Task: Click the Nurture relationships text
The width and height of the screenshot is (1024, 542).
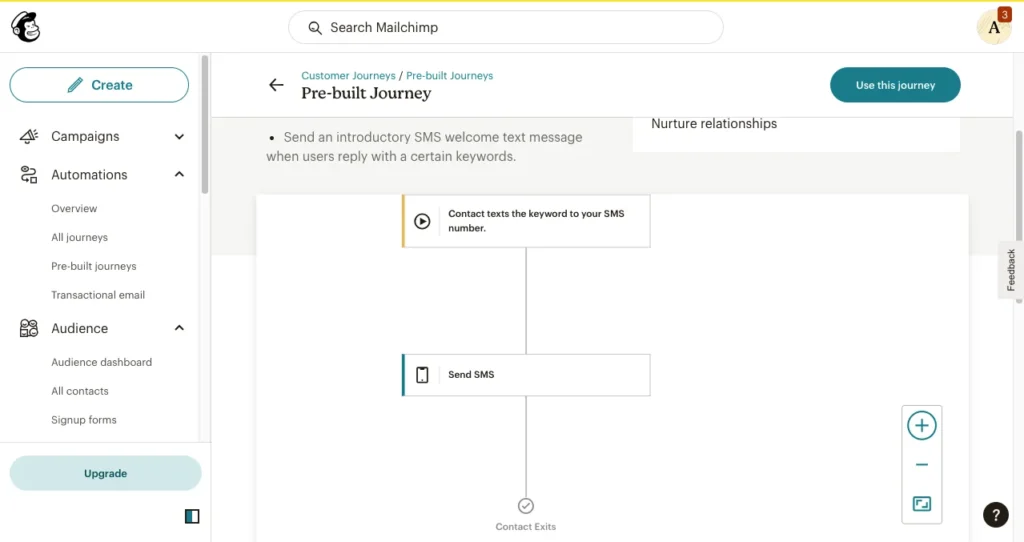Action: 714,123
